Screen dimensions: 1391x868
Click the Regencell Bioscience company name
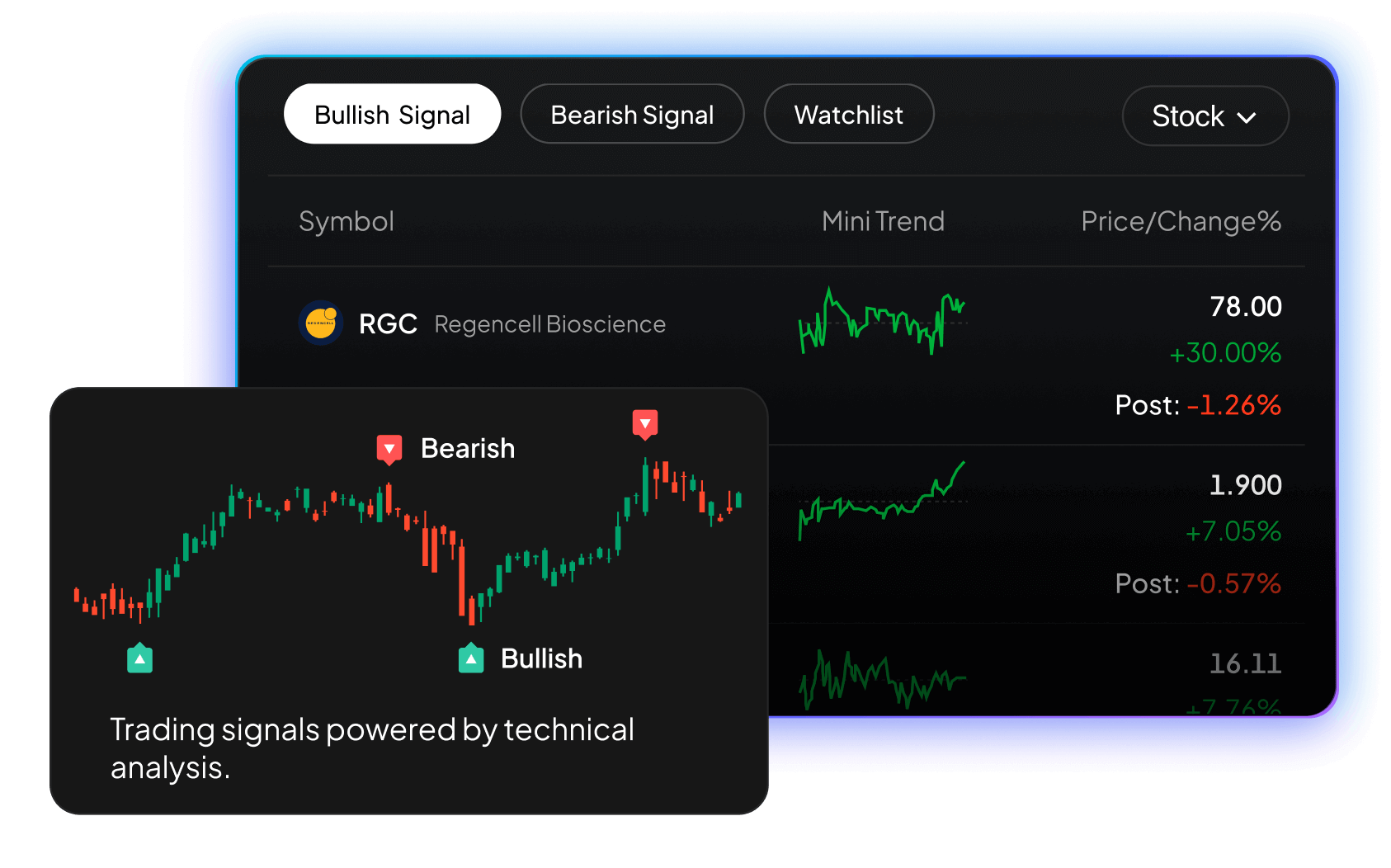tap(549, 324)
